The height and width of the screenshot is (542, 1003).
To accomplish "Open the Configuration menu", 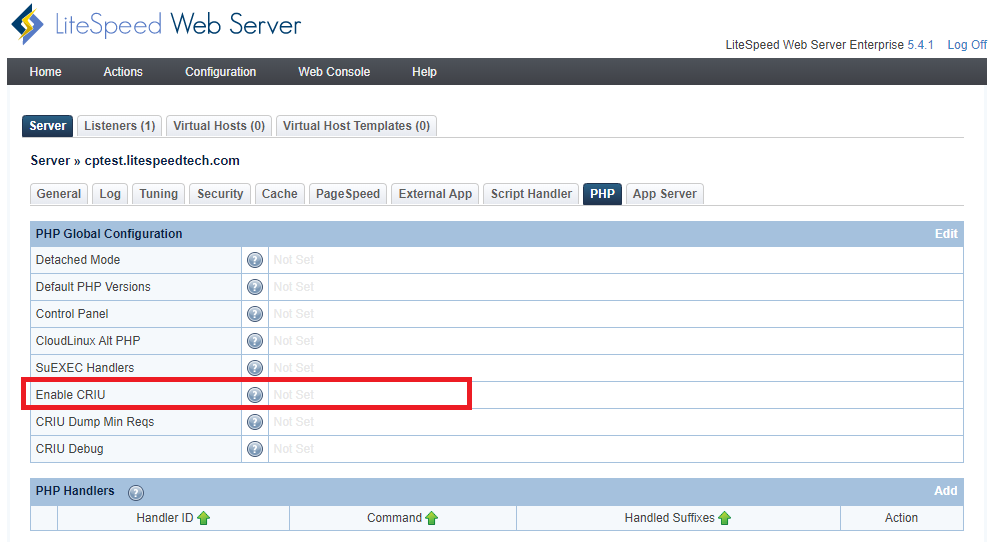I will pos(221,72).
